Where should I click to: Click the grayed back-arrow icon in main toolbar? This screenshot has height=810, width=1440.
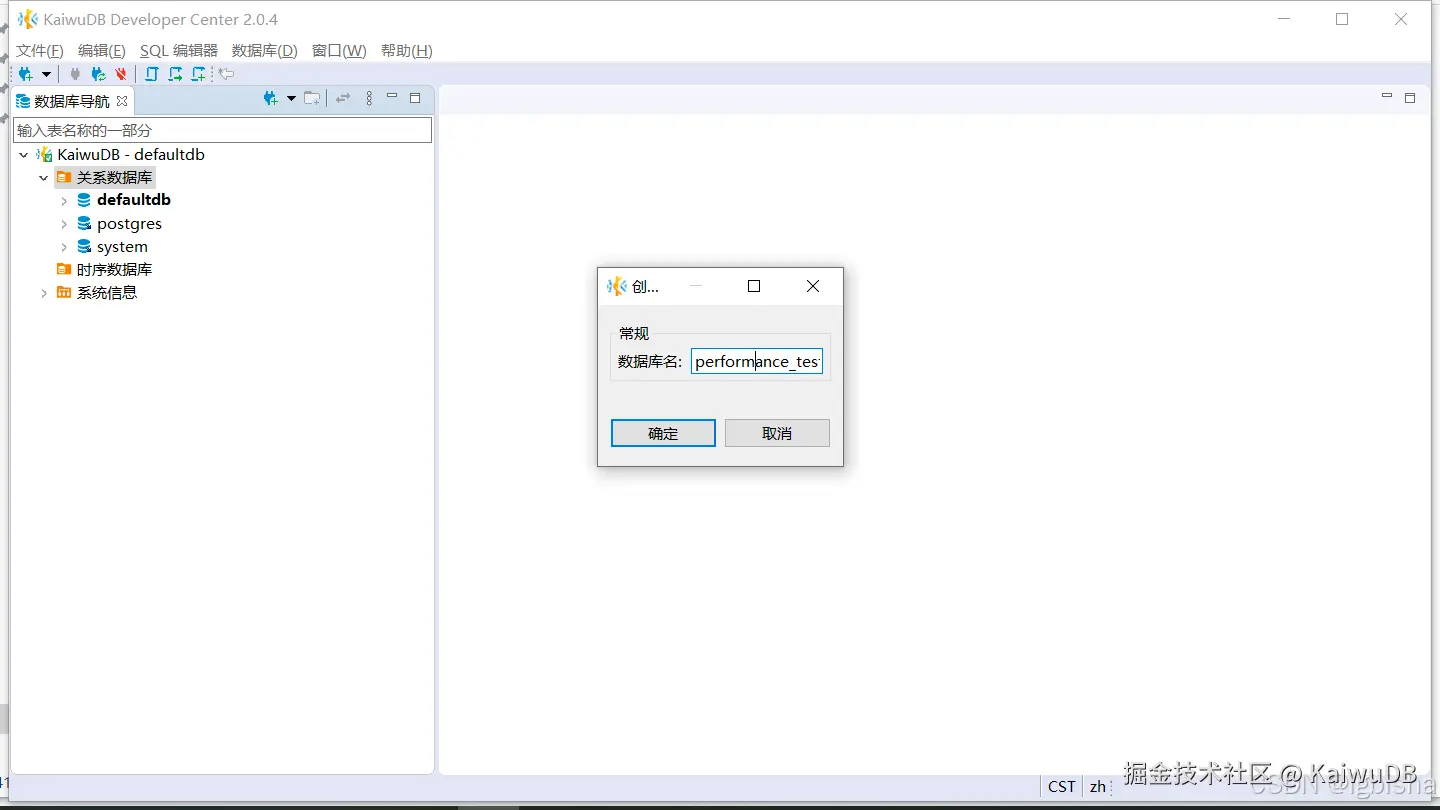(227, 74)
